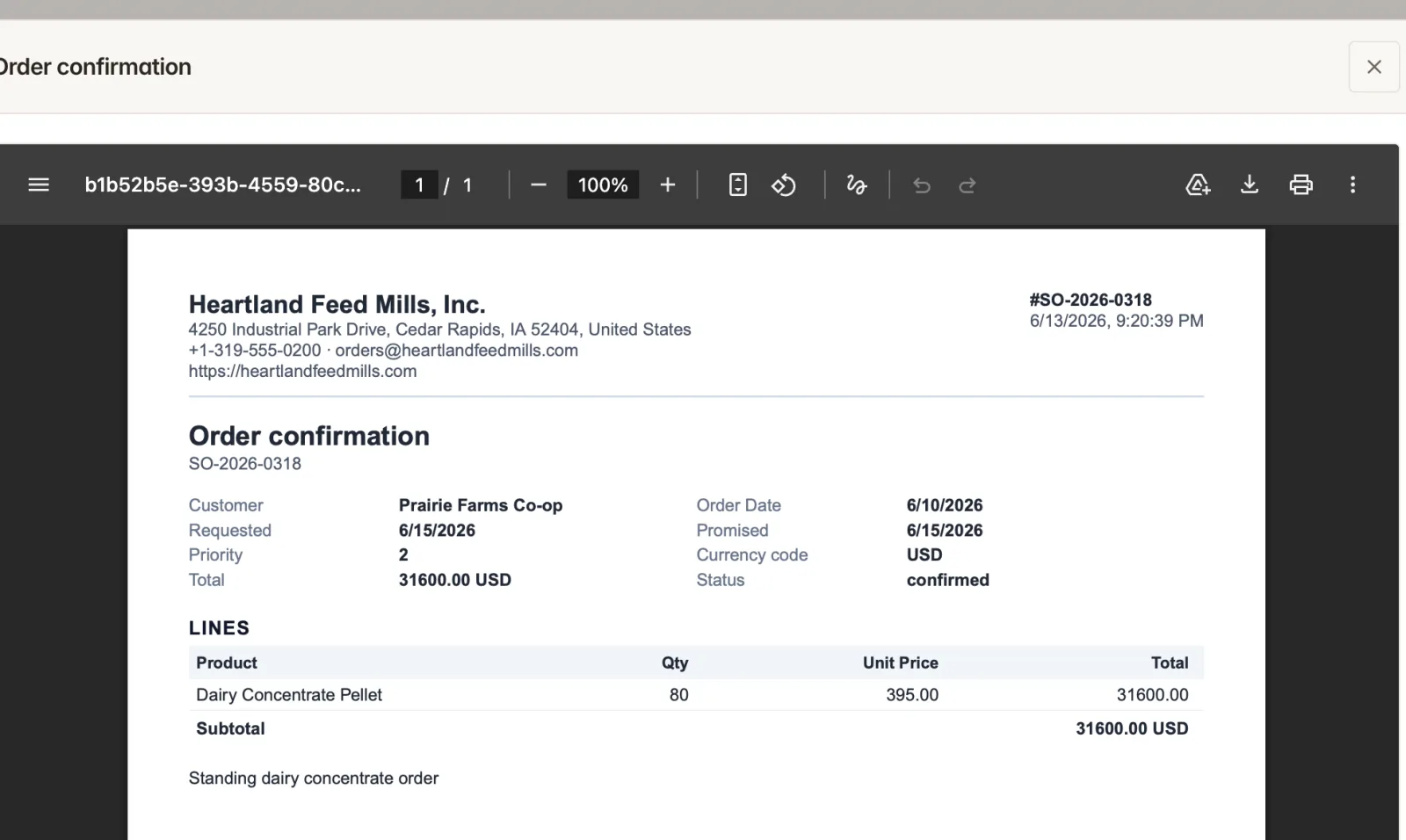The height and width of the screenshot is (840, 1406).
Task: Rotate the document counterclockwise
Action: point(784,185)
